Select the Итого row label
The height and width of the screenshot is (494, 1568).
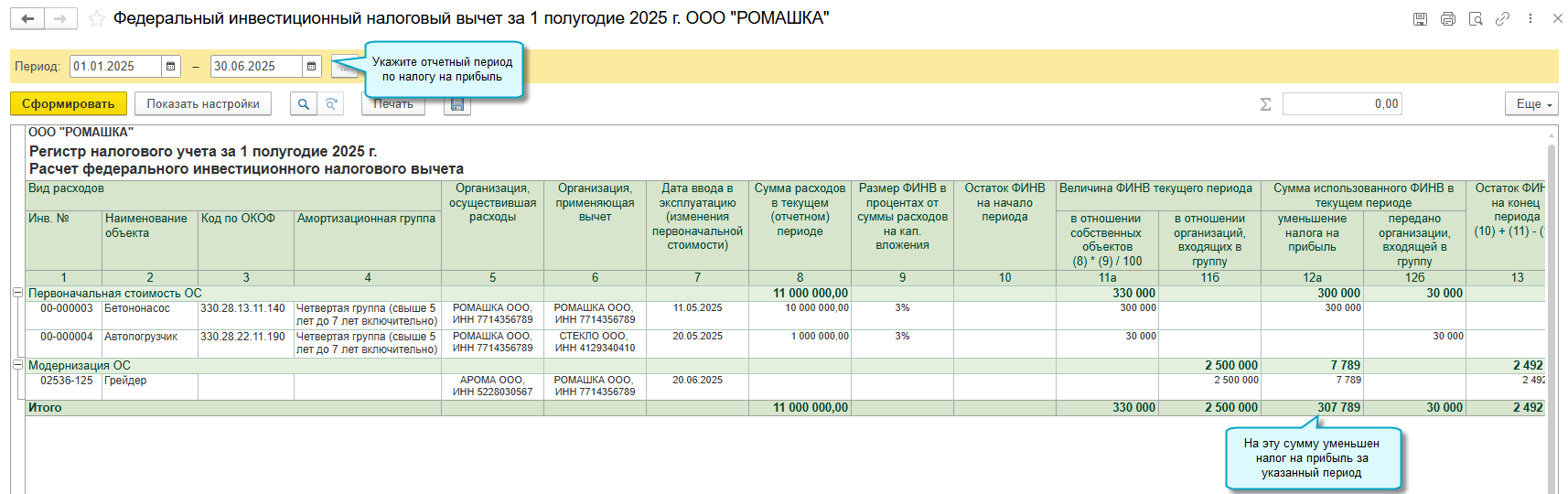pos(45,408)
